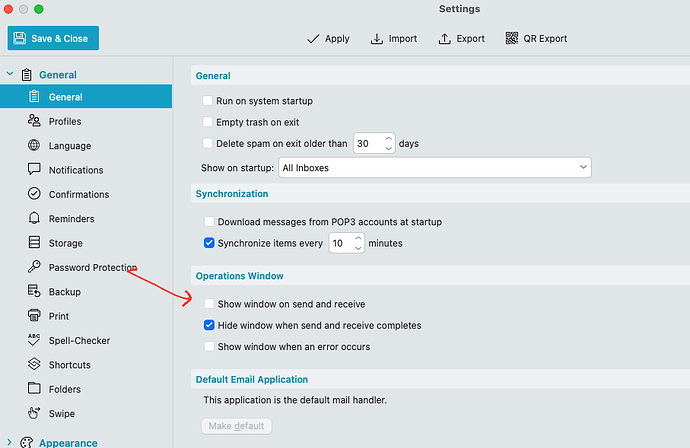690x448 pixels.
Task: Open Shortcuts layered icon
Action: (x=34, y=364)
